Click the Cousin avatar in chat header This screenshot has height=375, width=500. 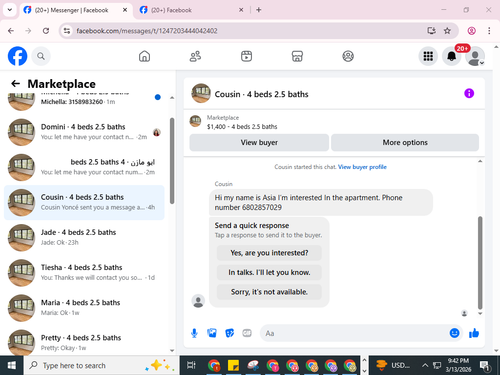(201, 93)
